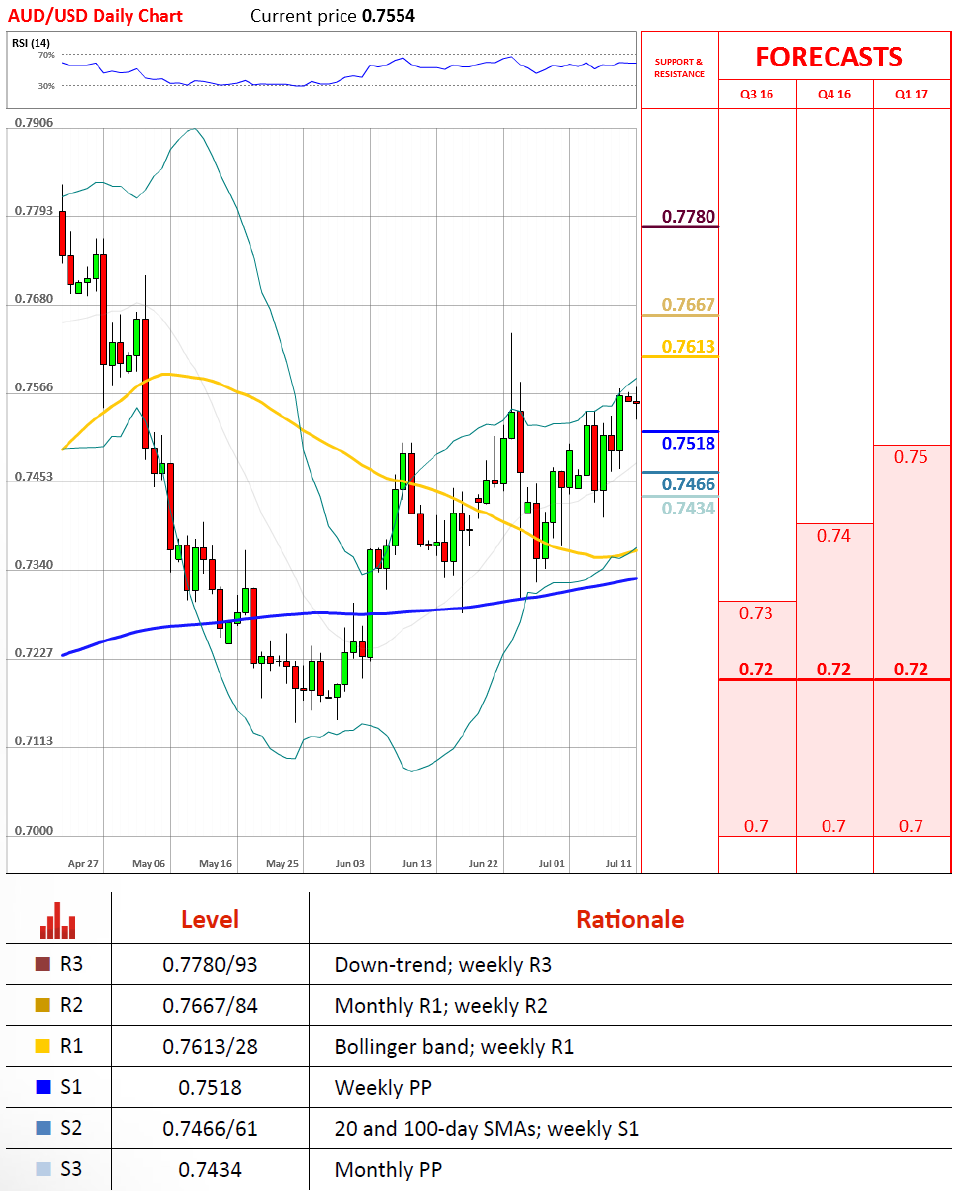Viewport: 959px width, 1191px height.
Task: Click the '20 and 100-day SMAs; weekly S1' rationale
Action: pos(487,1129)
